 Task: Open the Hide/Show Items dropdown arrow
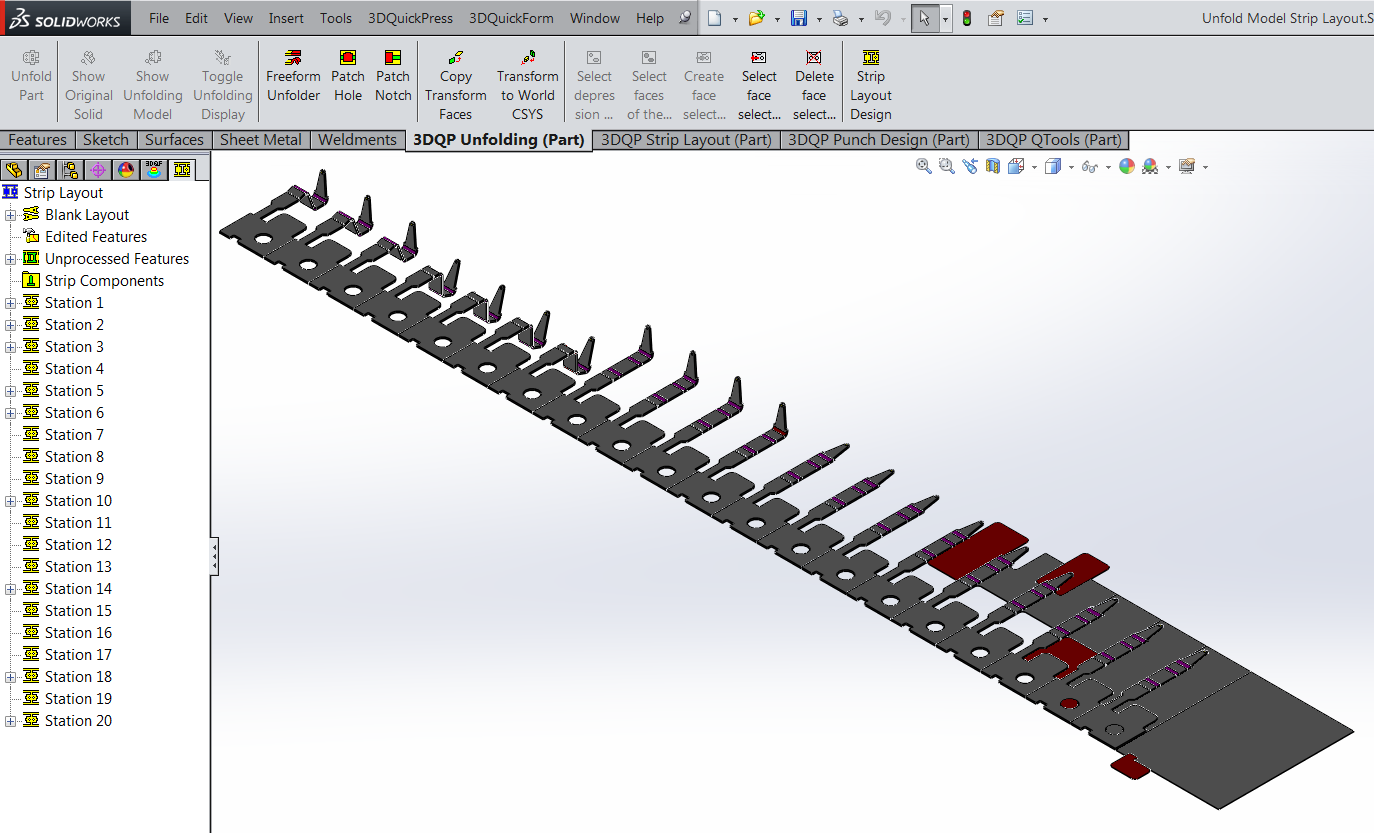click(1107, 167)
